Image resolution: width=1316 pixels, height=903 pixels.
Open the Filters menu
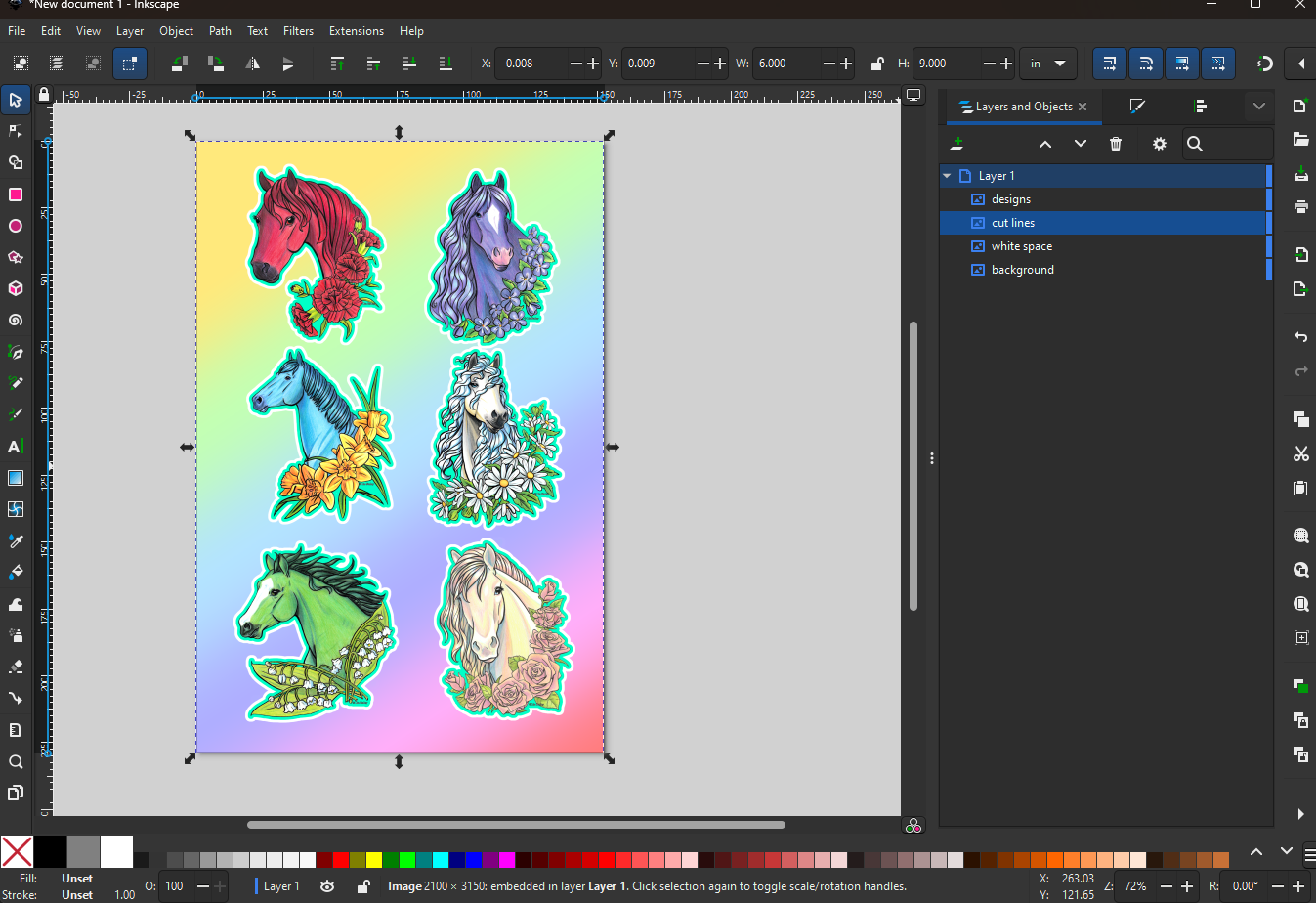pos(298,31)
